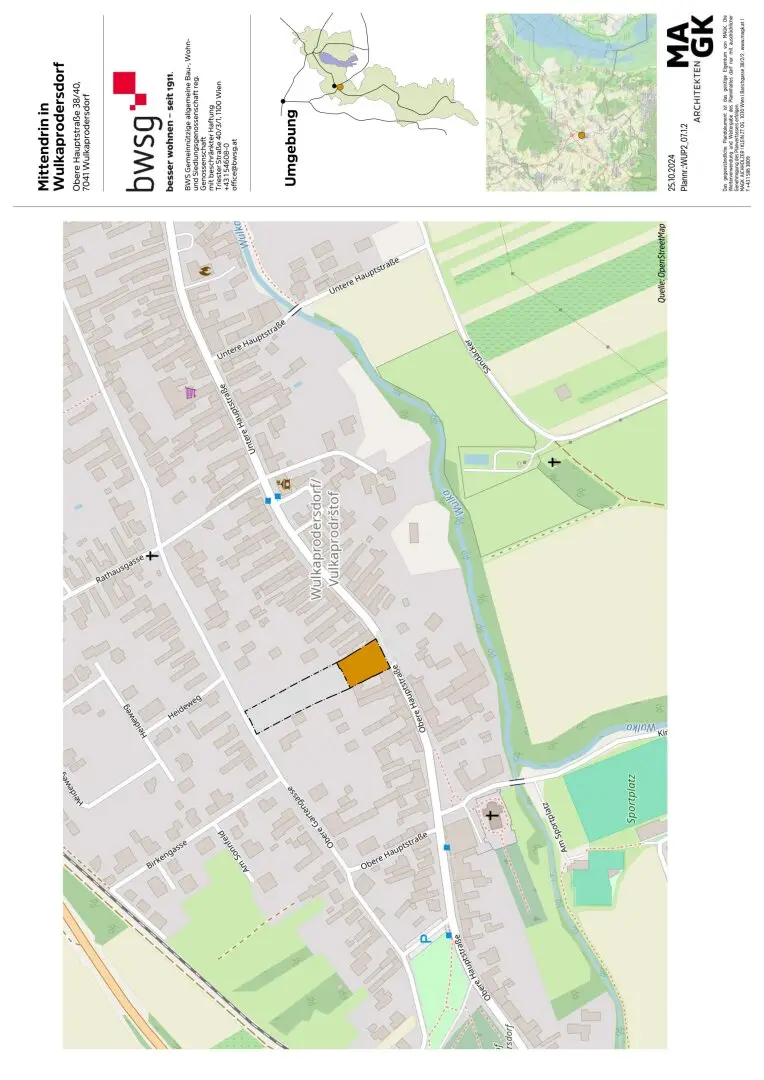
Task: Click the slogan 'besser wohnen – seit 1911.'
Action: pos(169,131)
